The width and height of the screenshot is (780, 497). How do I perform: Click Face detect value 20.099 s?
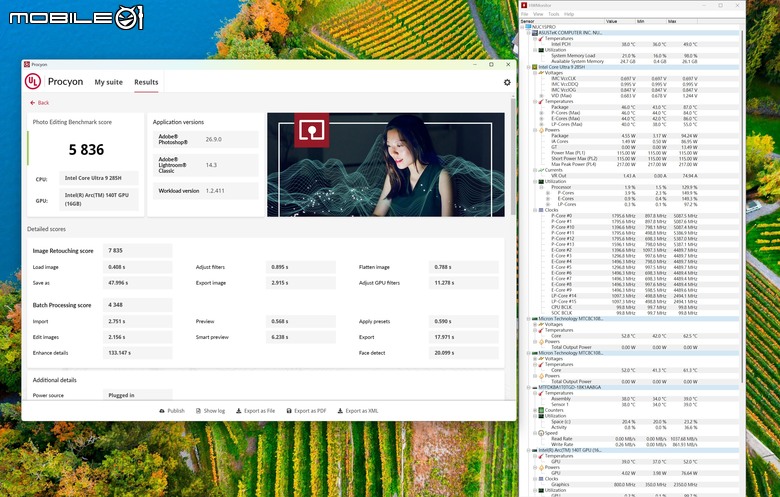tap(464, 353)
